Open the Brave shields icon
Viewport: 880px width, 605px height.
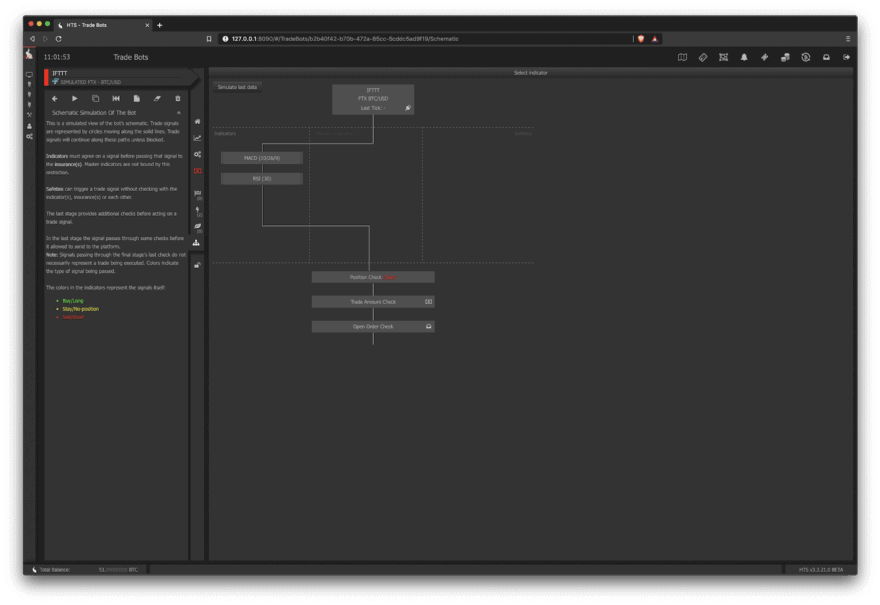[641, 39]
